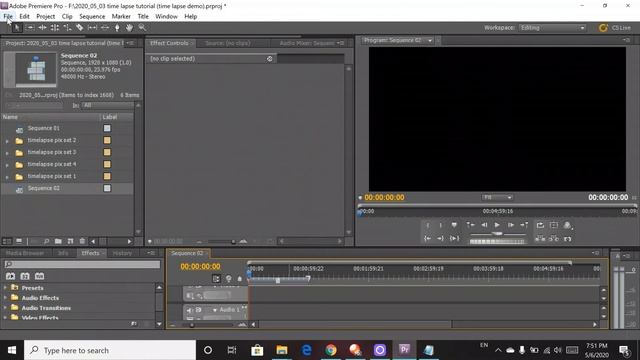Open File Explorer from taskbar

tap(282, 350)
